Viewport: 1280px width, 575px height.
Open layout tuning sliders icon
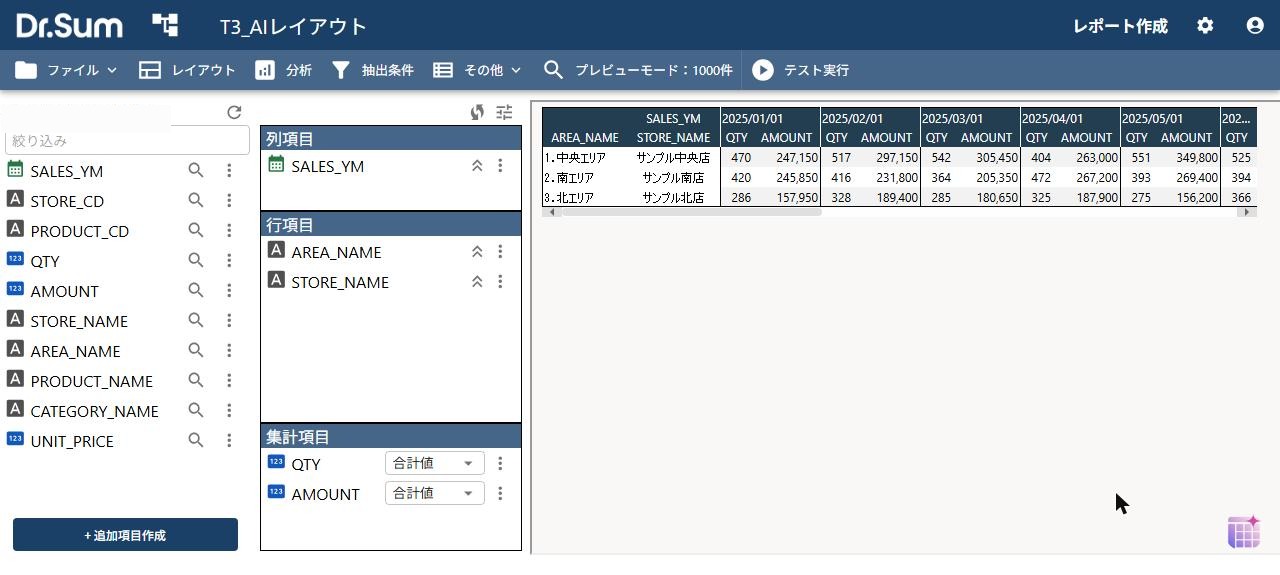tap(504, 113)
